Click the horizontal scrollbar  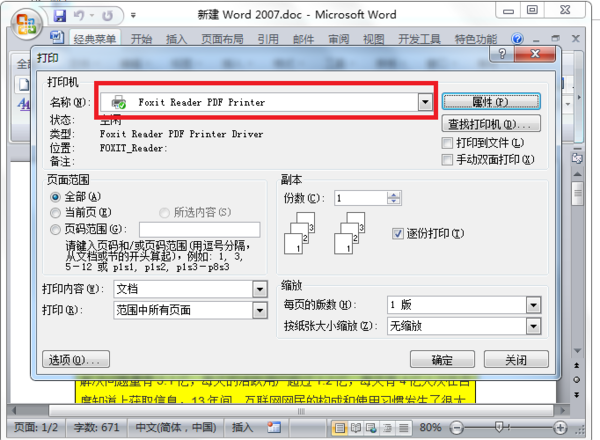tap(301, 411)
